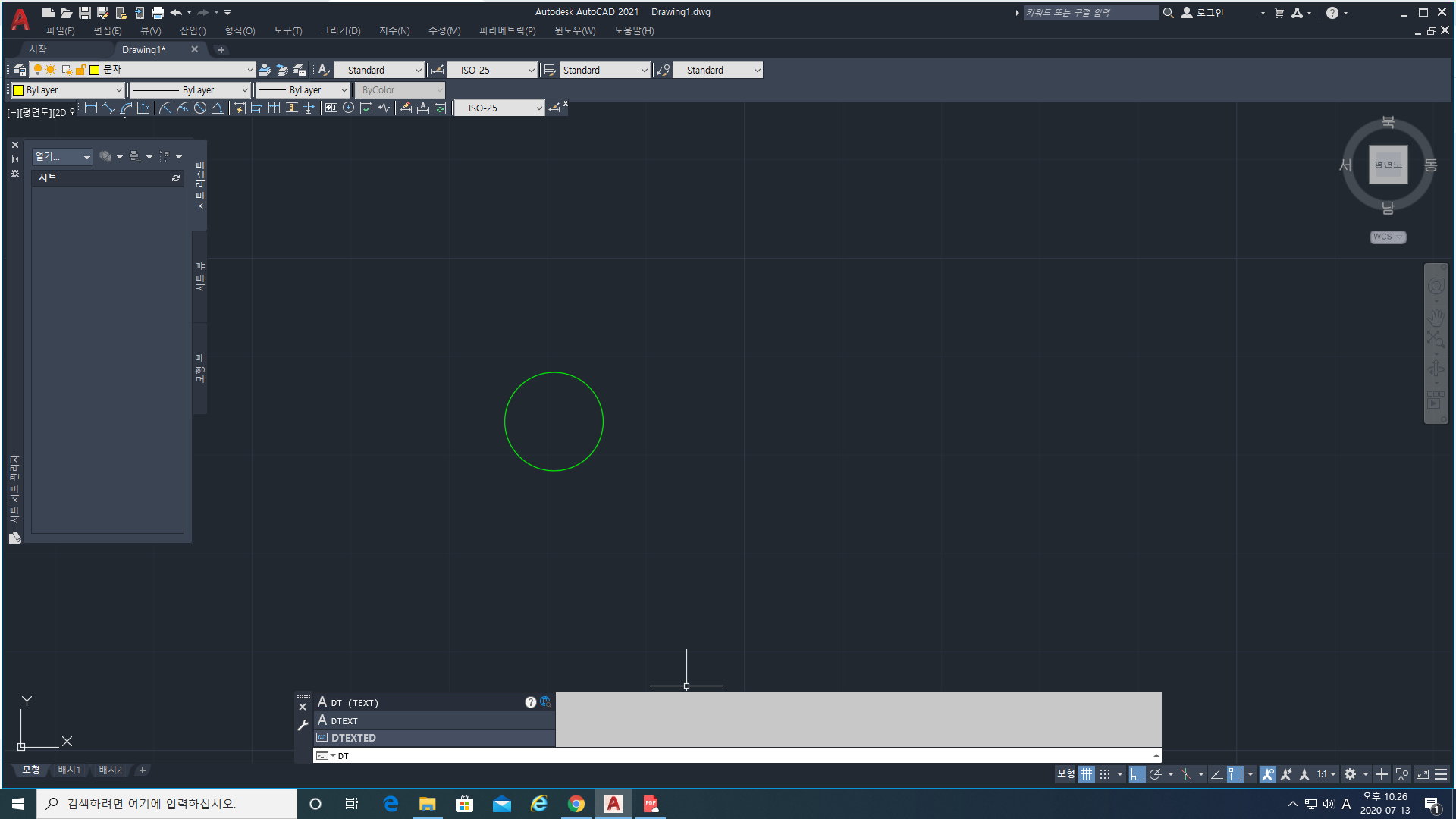
Task: Click the Aligned dimension tool
Action: (x=108, y=108)
